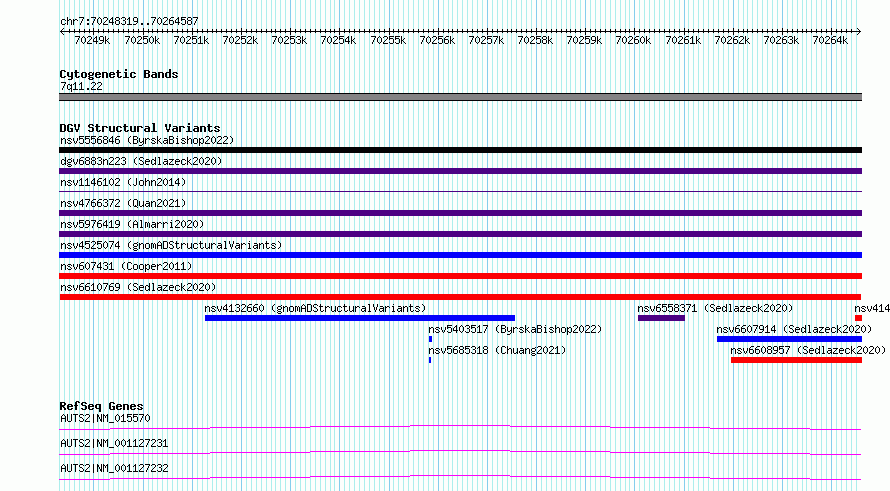Click the nsv4132660 (gnomADStructuralVariants) label
Viewport: 890px width, 491px height.
[315, 308]
